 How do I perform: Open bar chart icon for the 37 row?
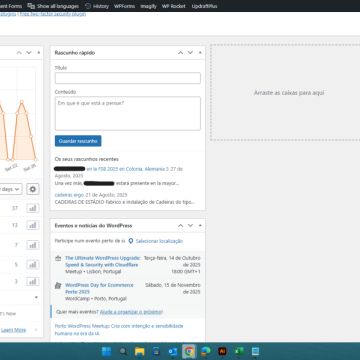click(33, 208)
